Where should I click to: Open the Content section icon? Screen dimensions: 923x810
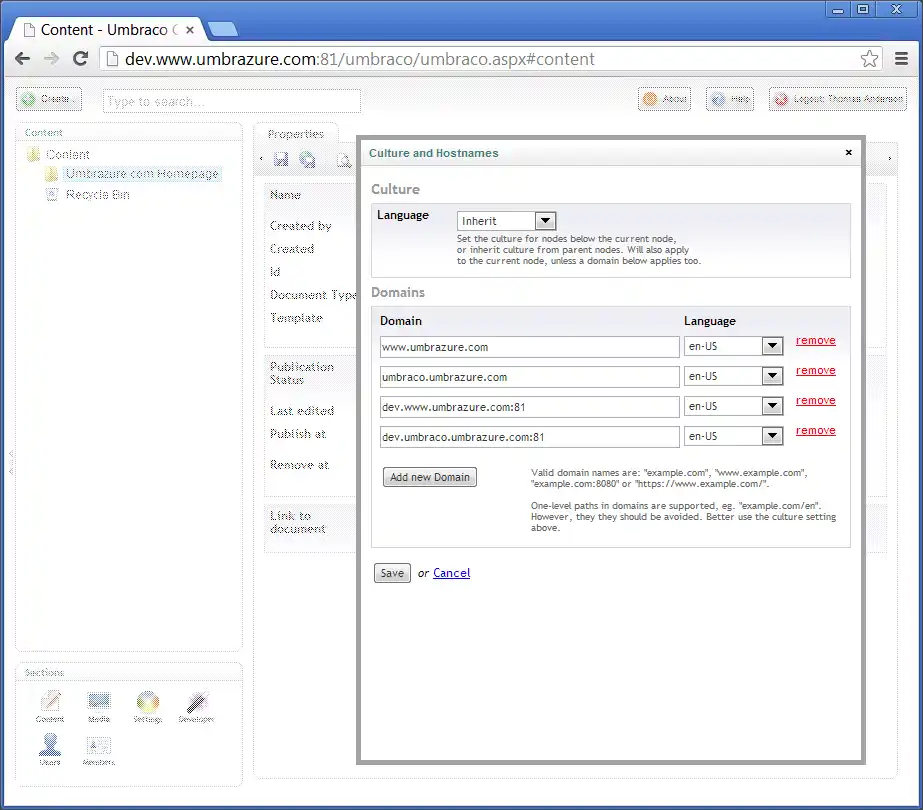[x=50, y=706]
